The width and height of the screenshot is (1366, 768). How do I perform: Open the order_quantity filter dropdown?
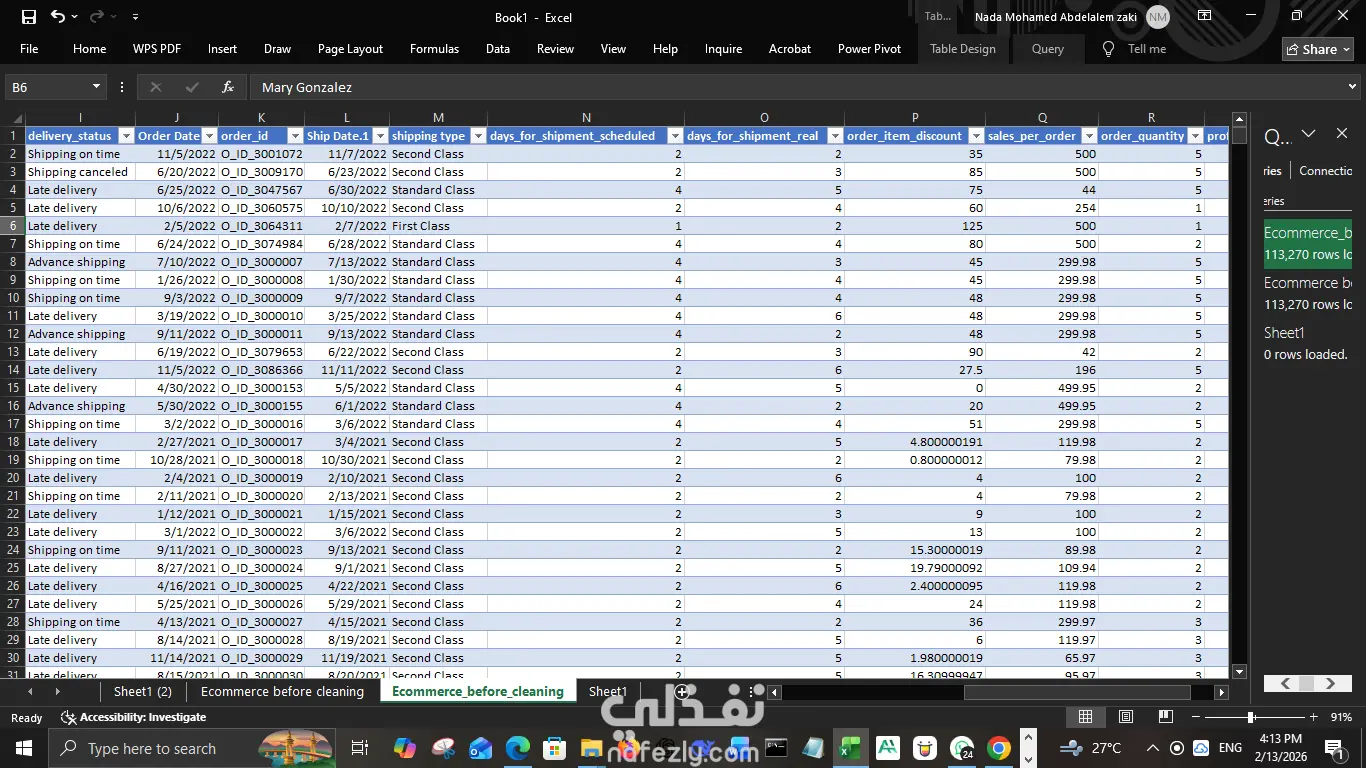1194,136
